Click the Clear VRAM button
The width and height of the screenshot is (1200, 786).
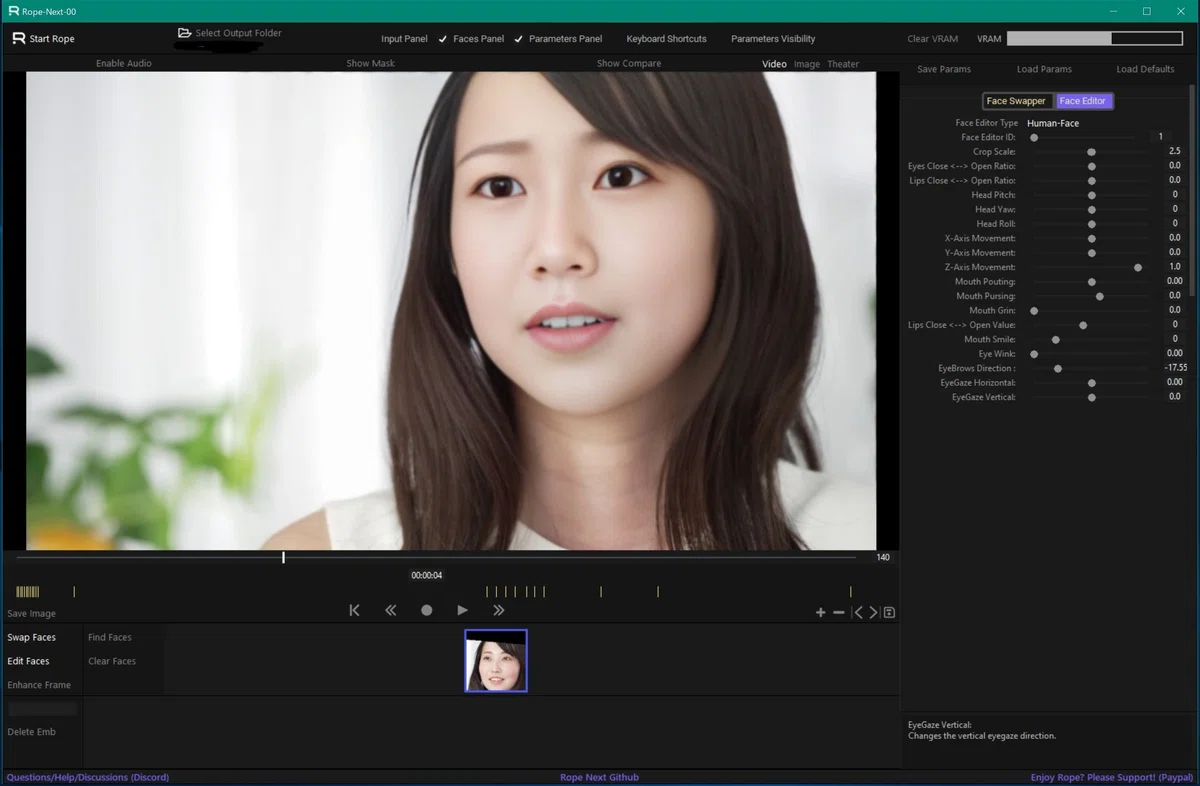(x=932, y=39)
